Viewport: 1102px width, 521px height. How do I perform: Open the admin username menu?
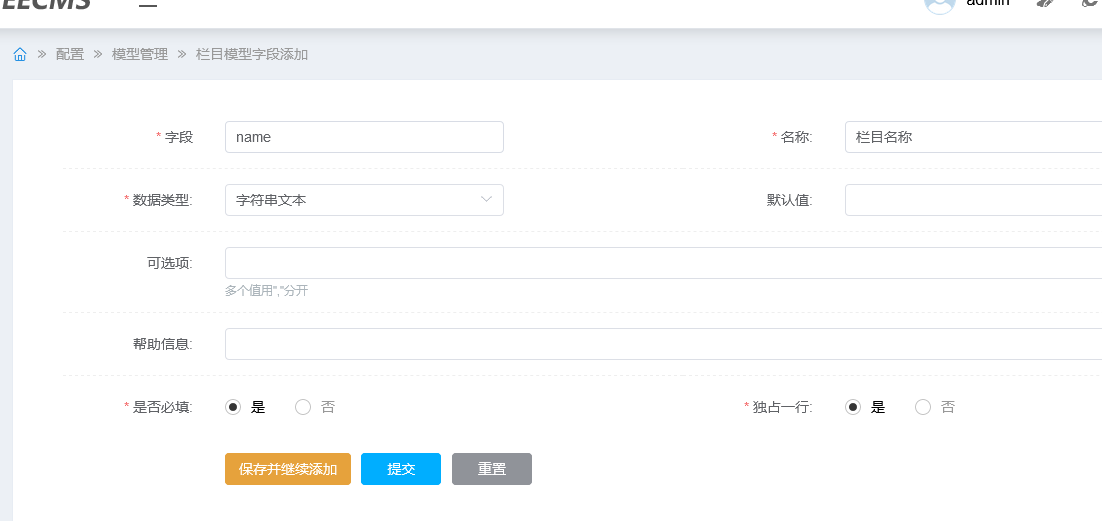click(987, 4)
